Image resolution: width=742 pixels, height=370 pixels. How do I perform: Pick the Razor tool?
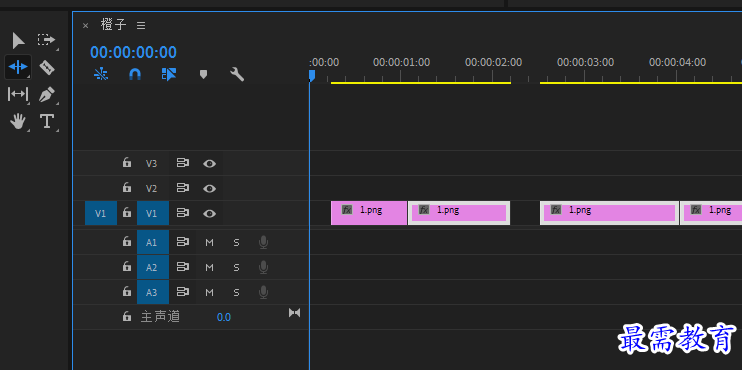pos(46,68)
